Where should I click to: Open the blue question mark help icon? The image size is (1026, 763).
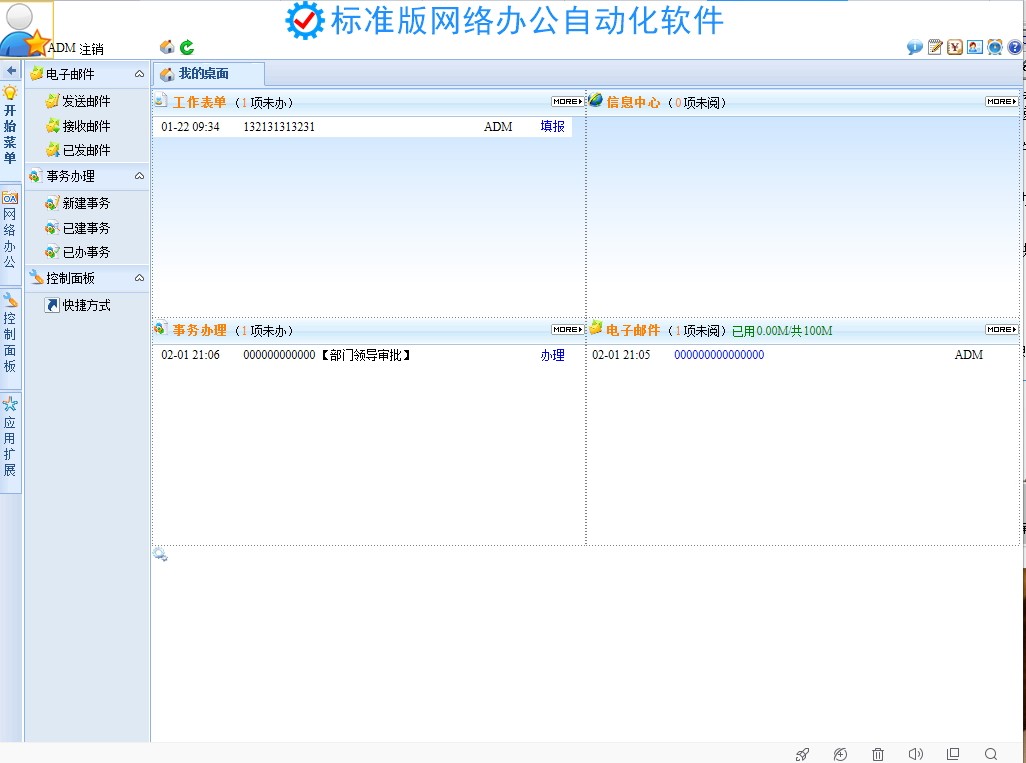[1014, 47]
